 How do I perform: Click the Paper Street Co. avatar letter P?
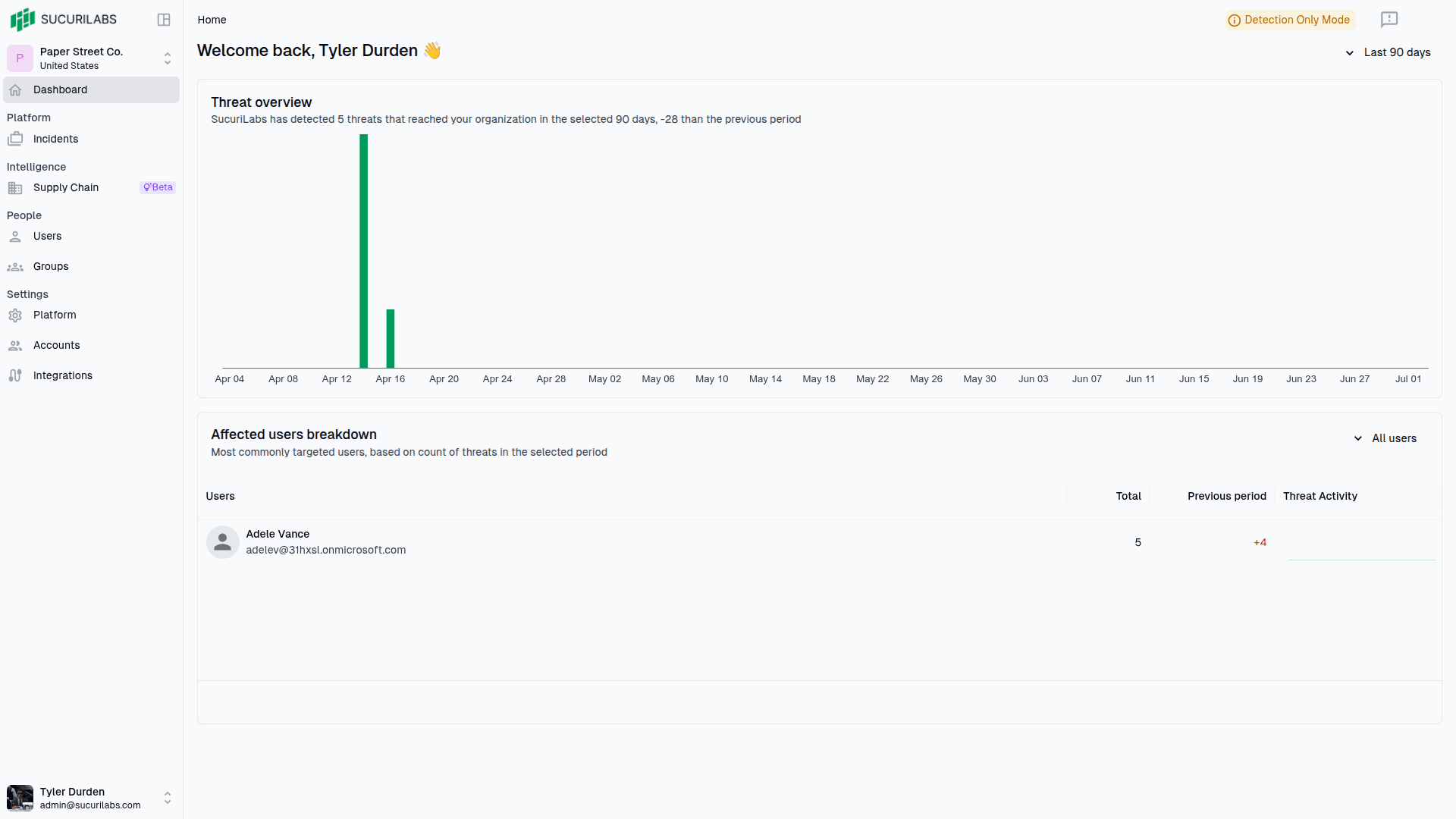pos(20,58)
